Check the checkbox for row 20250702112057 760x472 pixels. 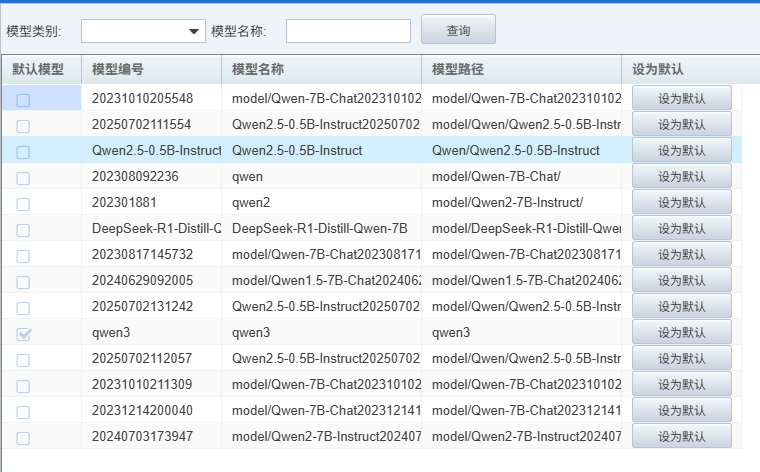[23, 361]
